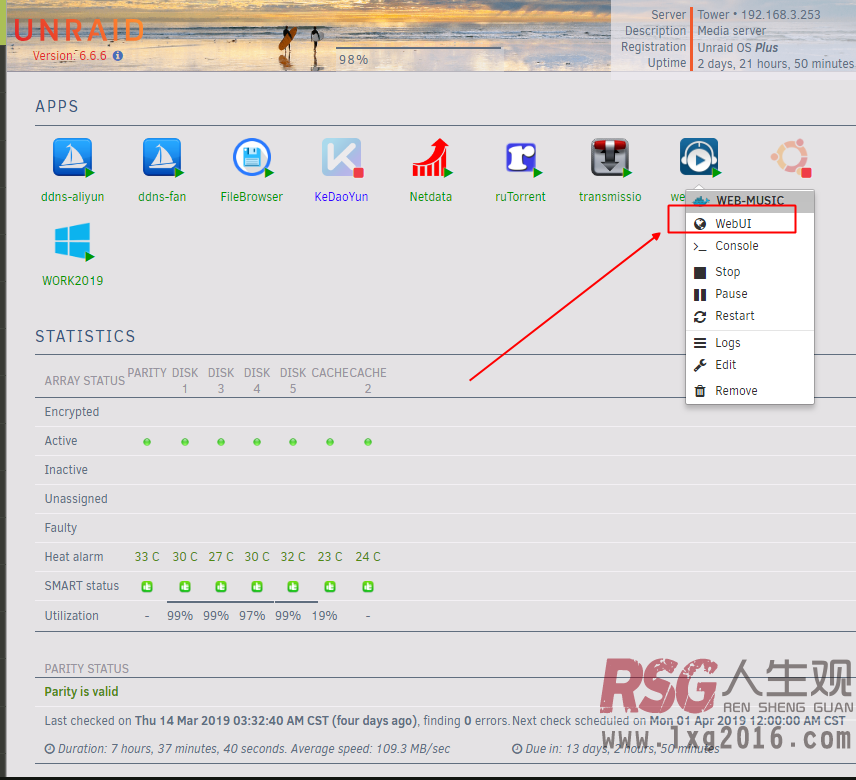The height and width of the screenshot is (780, 856).
Task: Click the ruTorrent label
Action: pos(520,197)
